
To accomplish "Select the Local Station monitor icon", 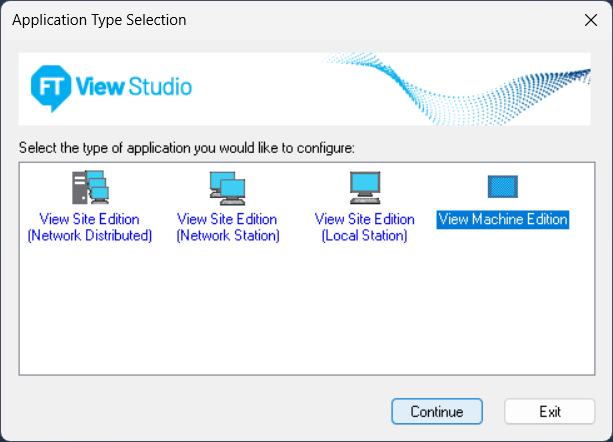I will (365, 187).
